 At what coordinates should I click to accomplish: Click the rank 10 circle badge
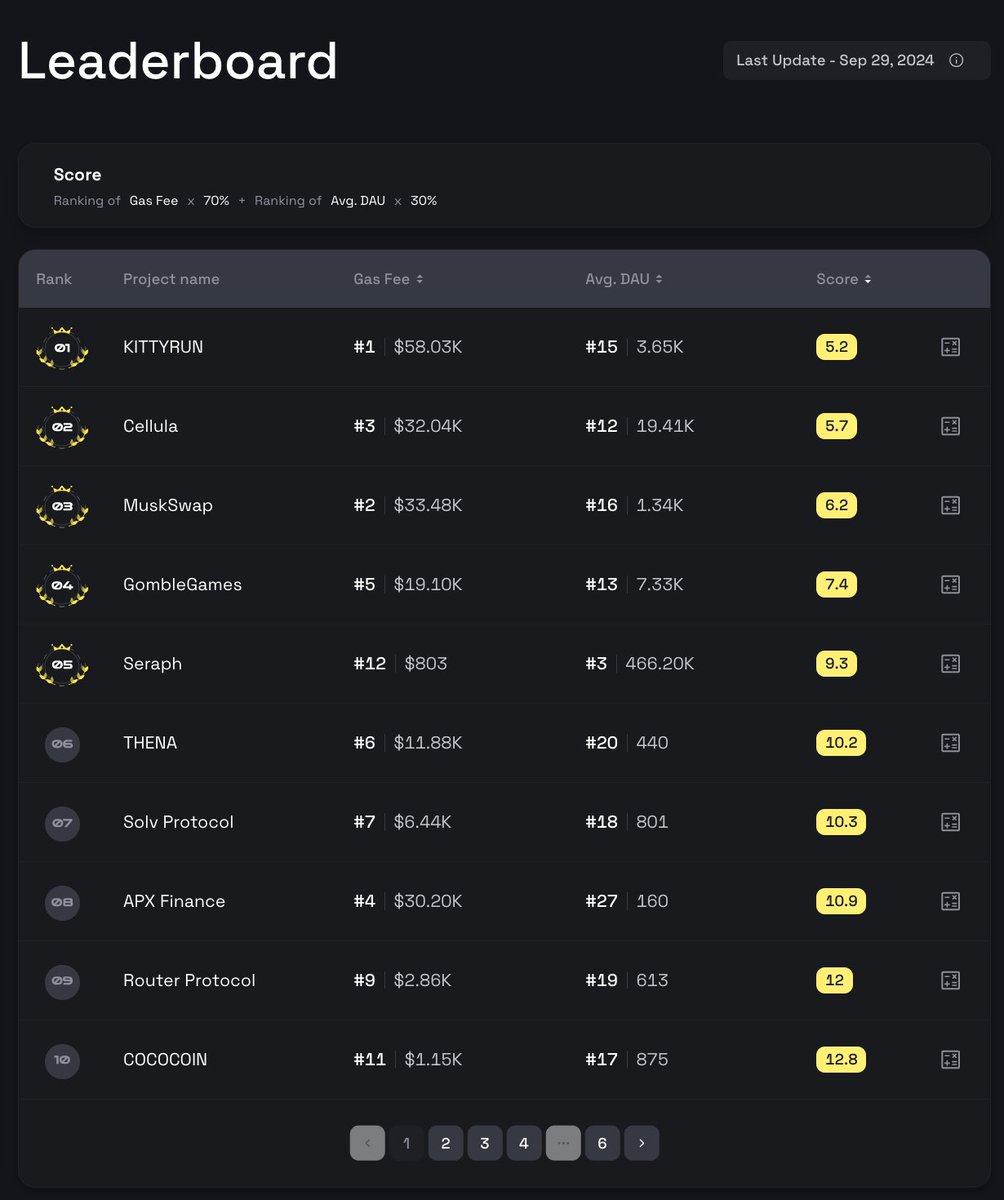(x=62, y=1059)
